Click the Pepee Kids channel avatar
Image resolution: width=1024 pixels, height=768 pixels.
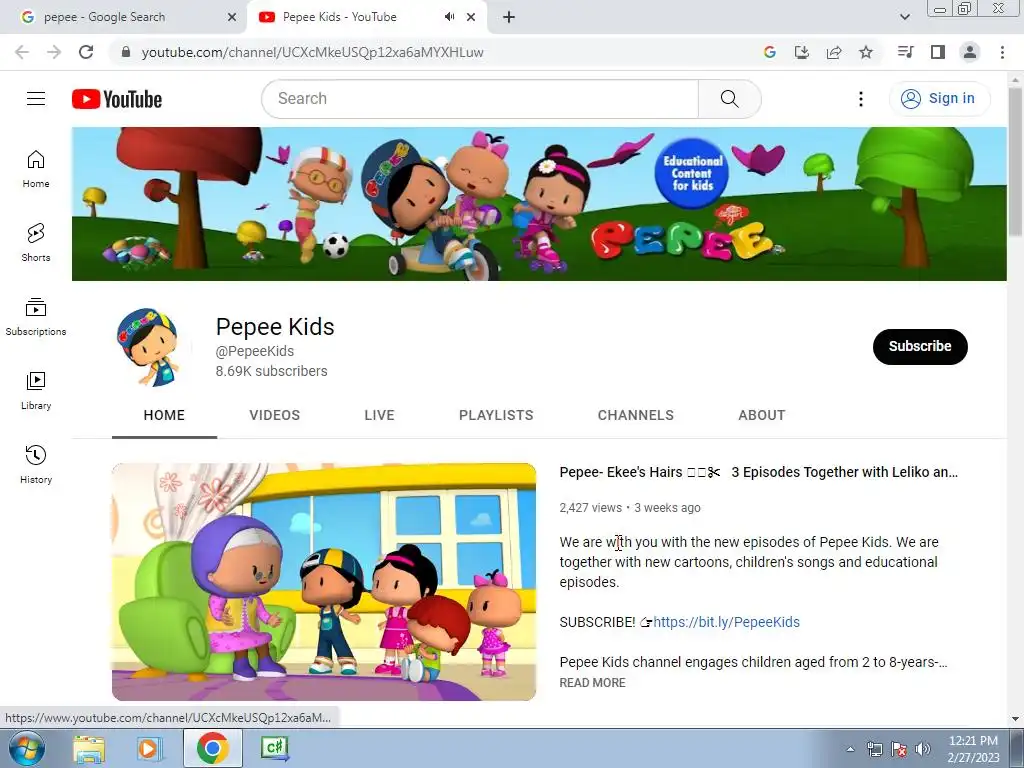pyautogui.click(x=152, y=347)
